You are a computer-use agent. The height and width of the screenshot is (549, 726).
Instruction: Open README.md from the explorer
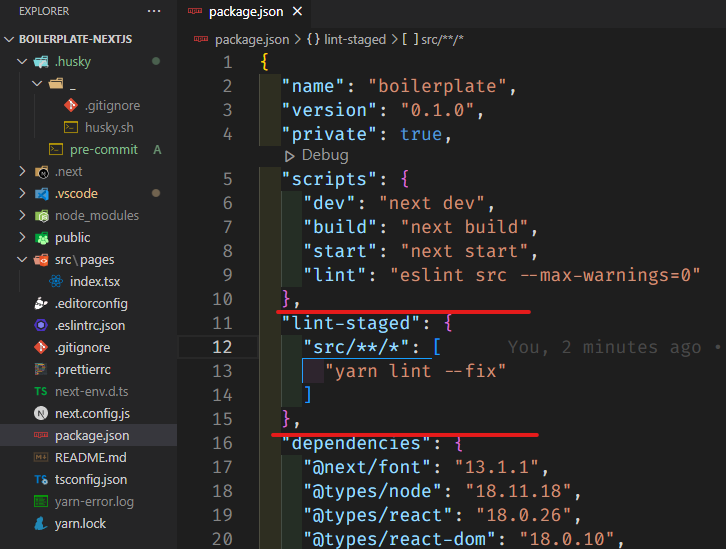(x=89, y=457)
